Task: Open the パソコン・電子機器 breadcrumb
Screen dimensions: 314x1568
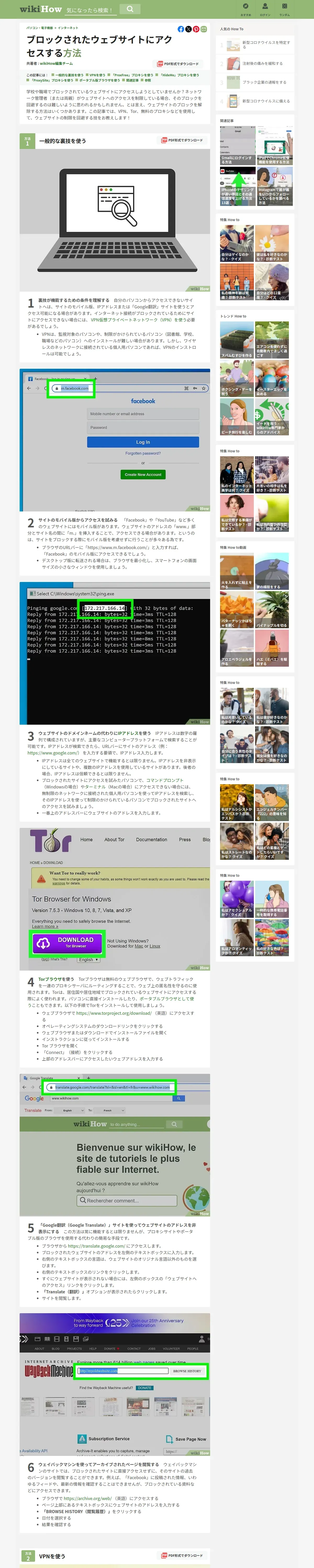Action: click(40, 27)
